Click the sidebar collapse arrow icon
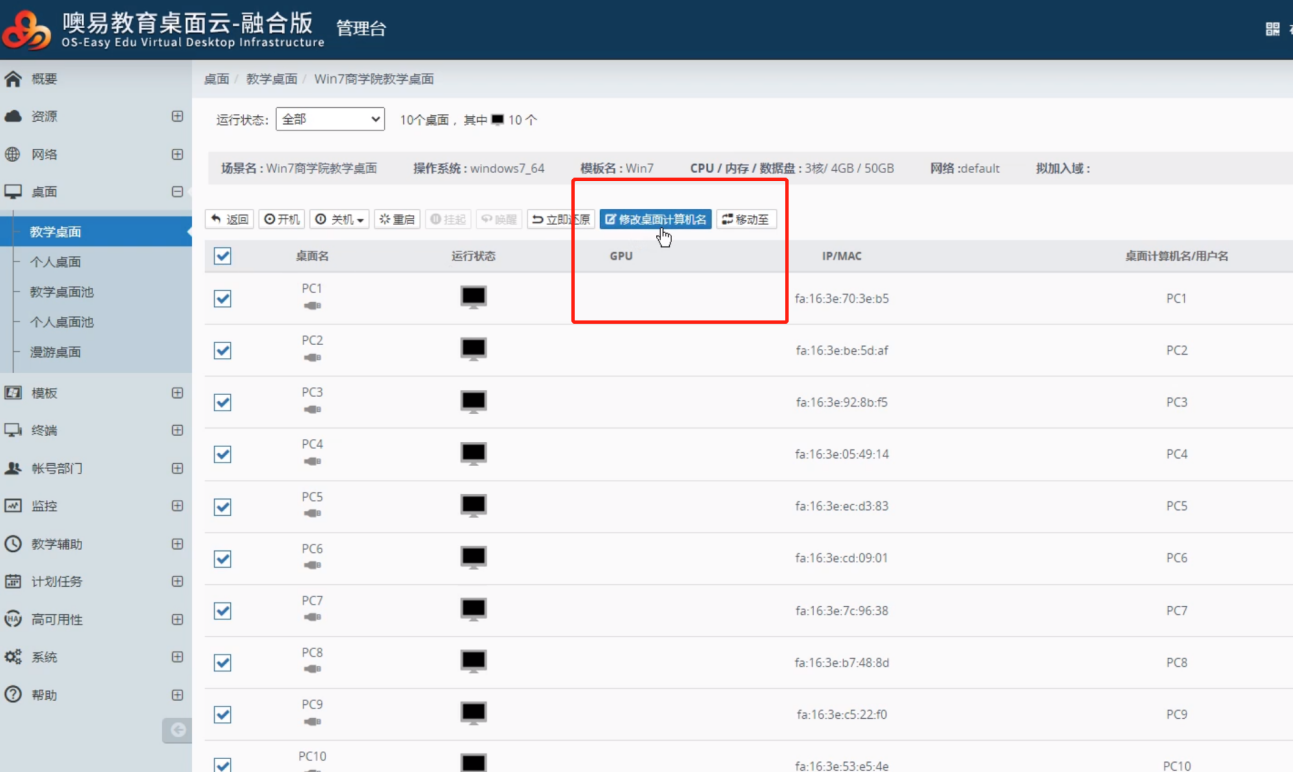Viewport: 1293px width, 772px height. [177, 730]
